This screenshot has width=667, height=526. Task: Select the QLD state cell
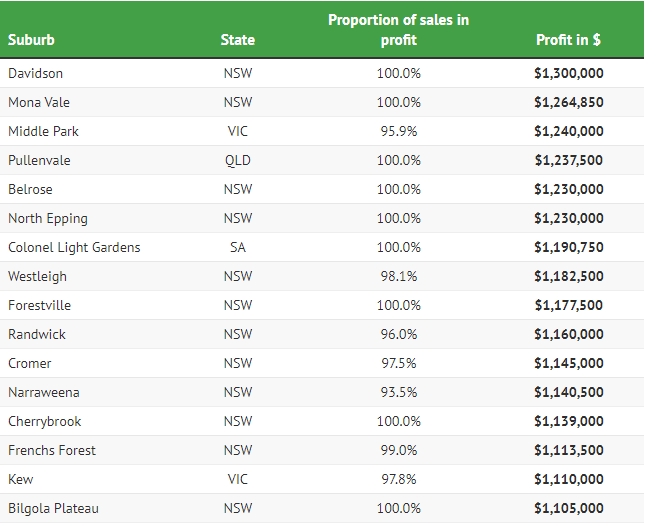tap(238, 160)
